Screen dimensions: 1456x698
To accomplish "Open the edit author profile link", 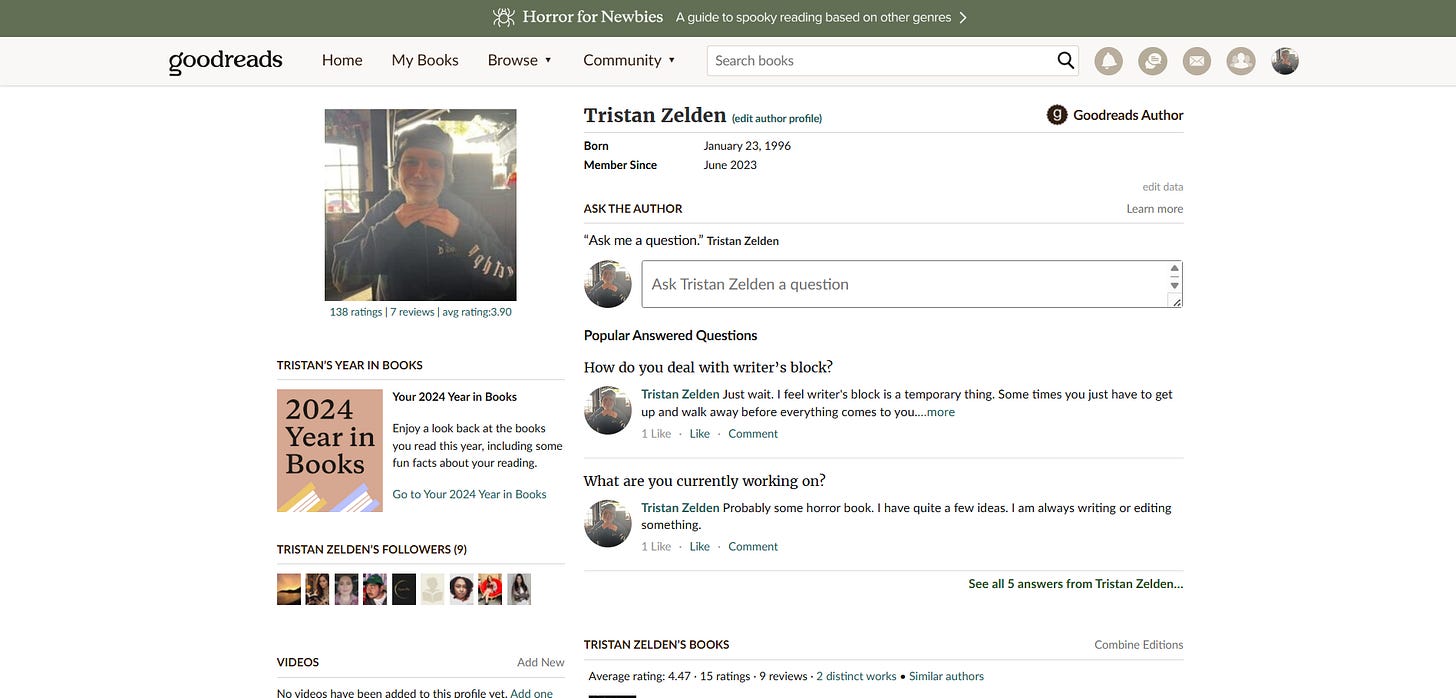I will [775, 118].
